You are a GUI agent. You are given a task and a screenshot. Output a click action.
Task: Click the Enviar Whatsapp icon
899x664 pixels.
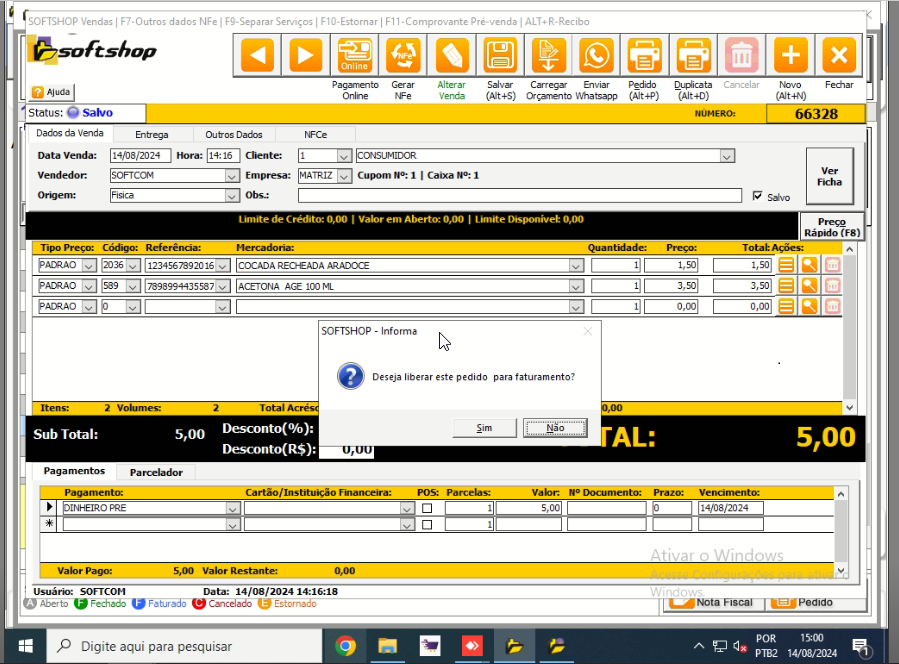tap(596, 55)
